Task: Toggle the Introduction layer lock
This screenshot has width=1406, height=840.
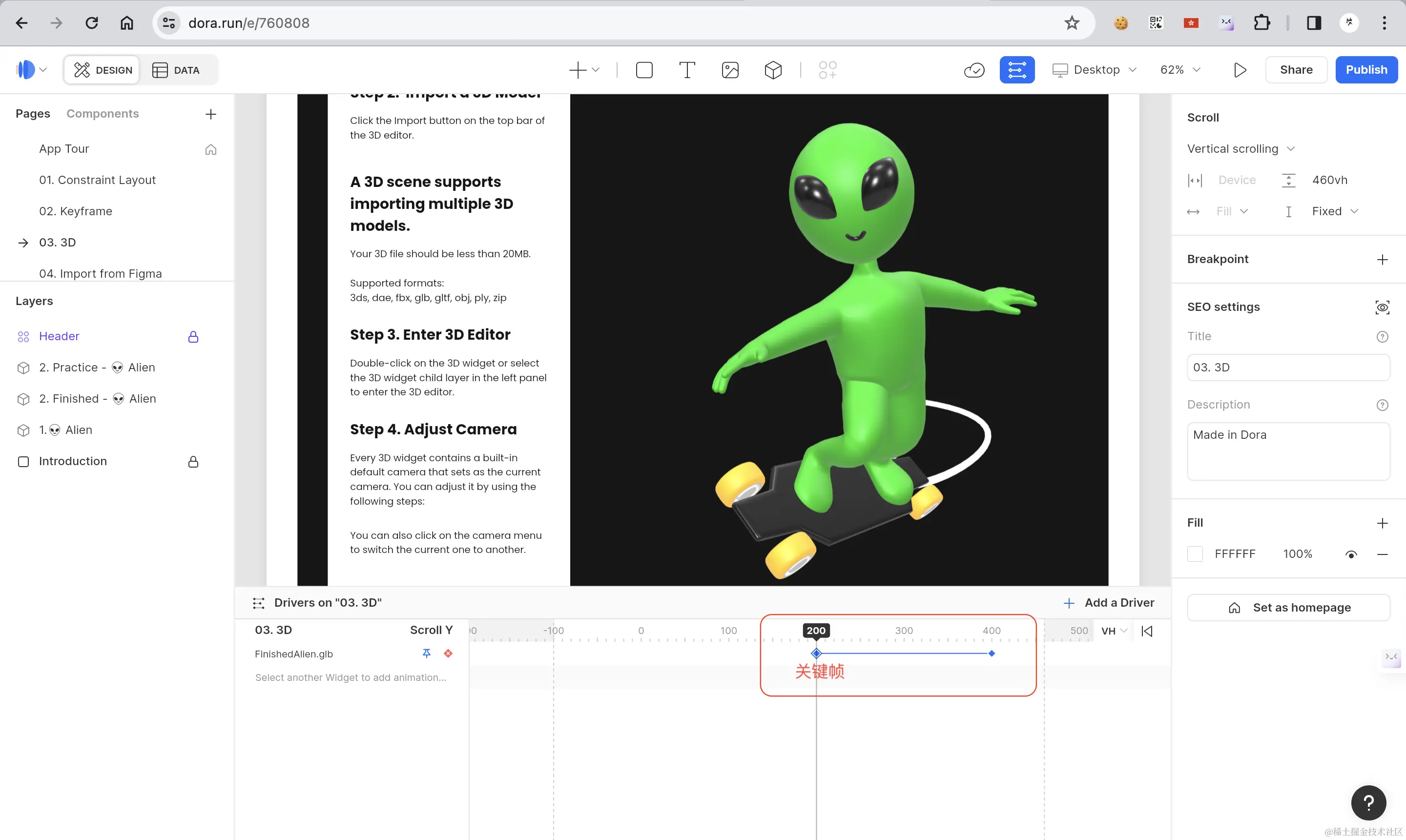Action: [193, 462]
